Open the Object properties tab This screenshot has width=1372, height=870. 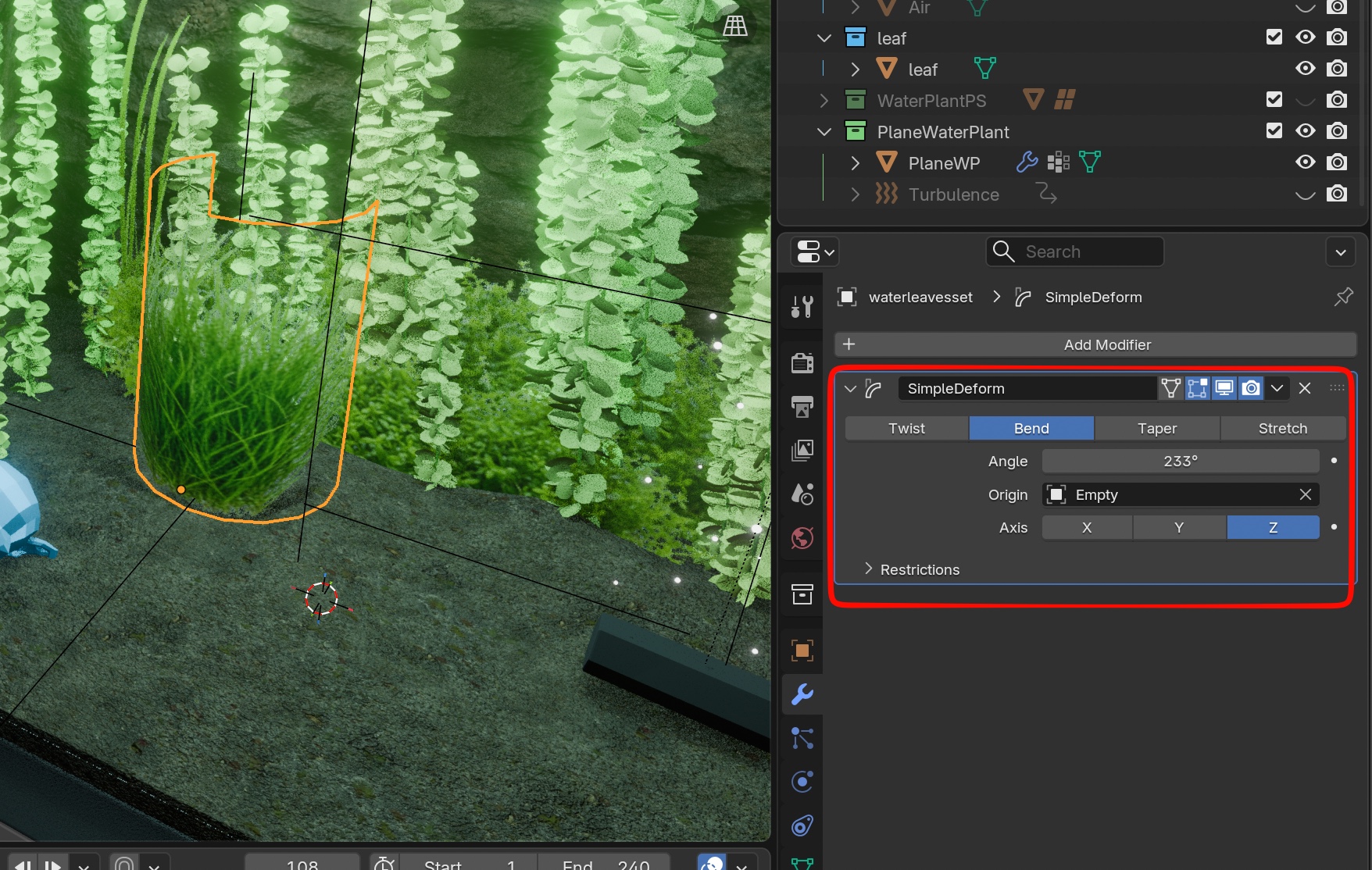point(802,651)
